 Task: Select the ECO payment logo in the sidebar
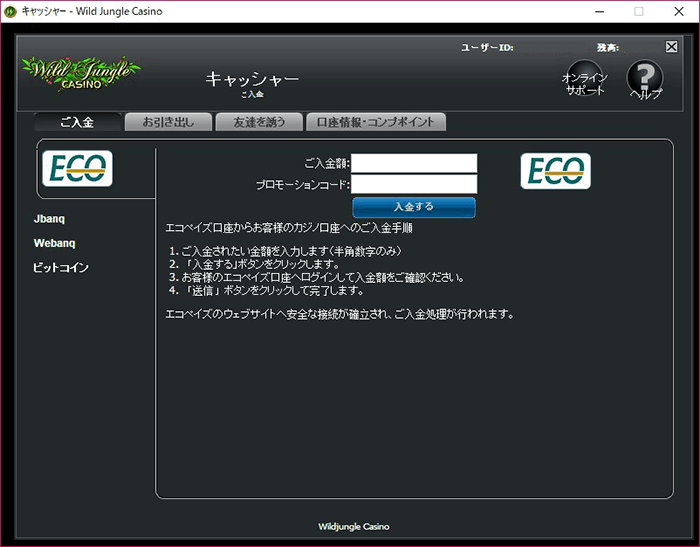click(77, 168)
